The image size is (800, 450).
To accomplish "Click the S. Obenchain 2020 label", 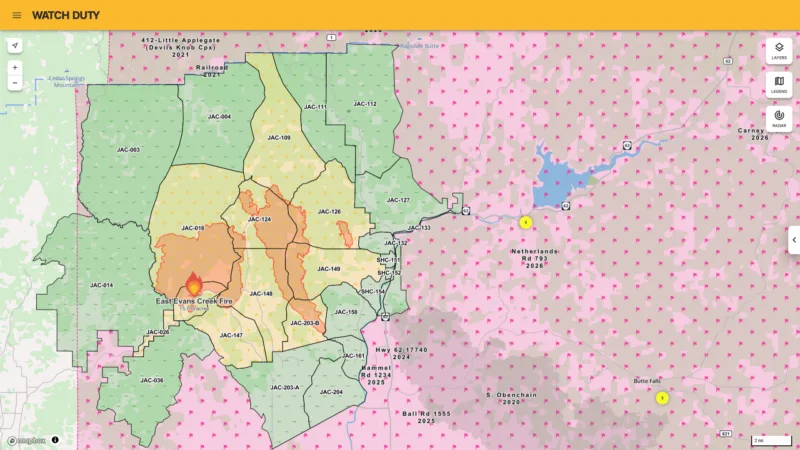I will tap(511, 398).
